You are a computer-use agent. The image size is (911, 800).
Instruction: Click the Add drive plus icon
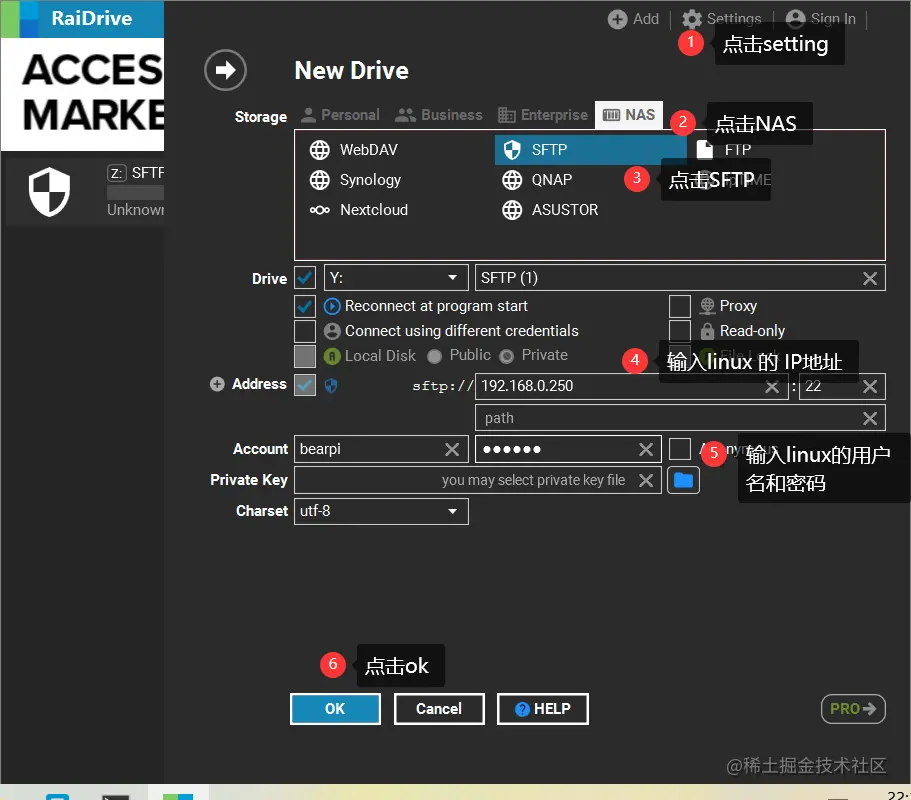617,19
